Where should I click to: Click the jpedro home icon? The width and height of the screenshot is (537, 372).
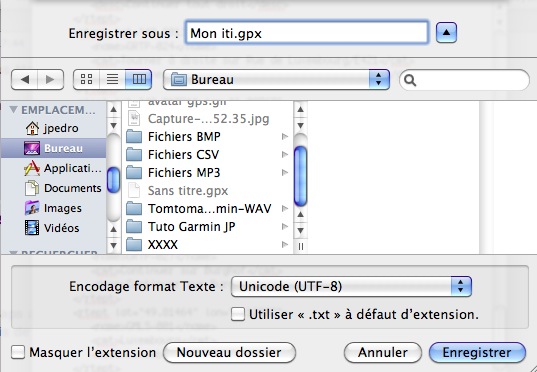pos(32,128)
